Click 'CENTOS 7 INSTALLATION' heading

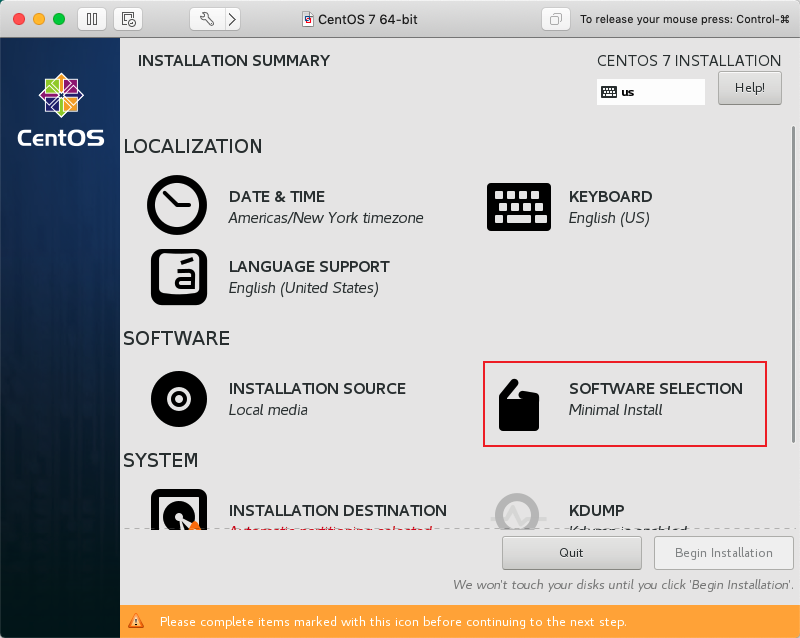[689, 61]
